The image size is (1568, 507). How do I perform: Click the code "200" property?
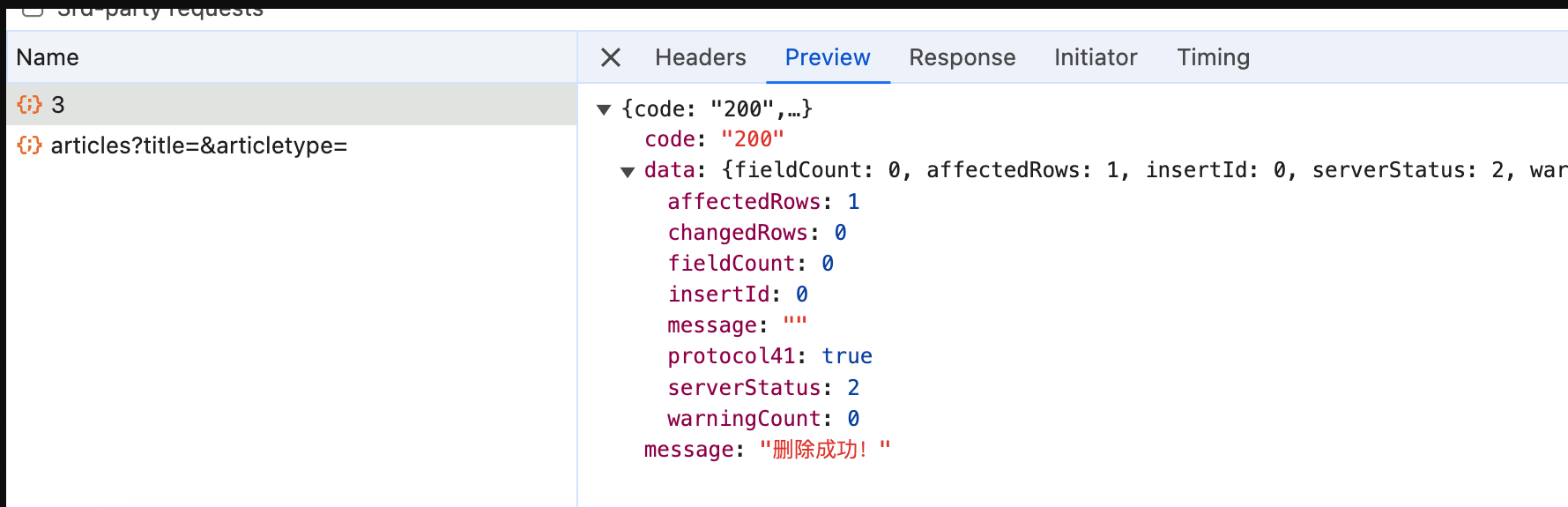click(x=714, y=139)
